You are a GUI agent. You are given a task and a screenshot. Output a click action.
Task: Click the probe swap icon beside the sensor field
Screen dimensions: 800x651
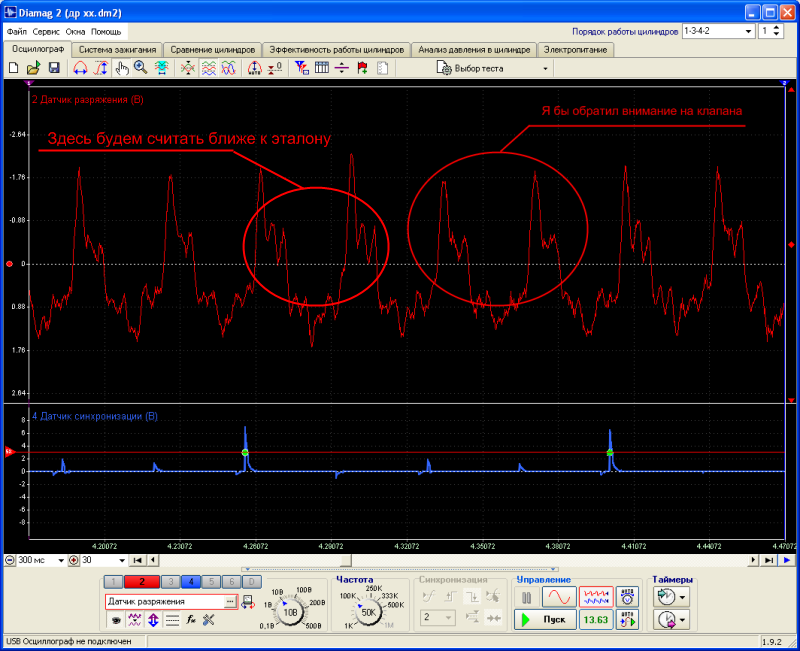pyautogui.click(x=248, y=602)
